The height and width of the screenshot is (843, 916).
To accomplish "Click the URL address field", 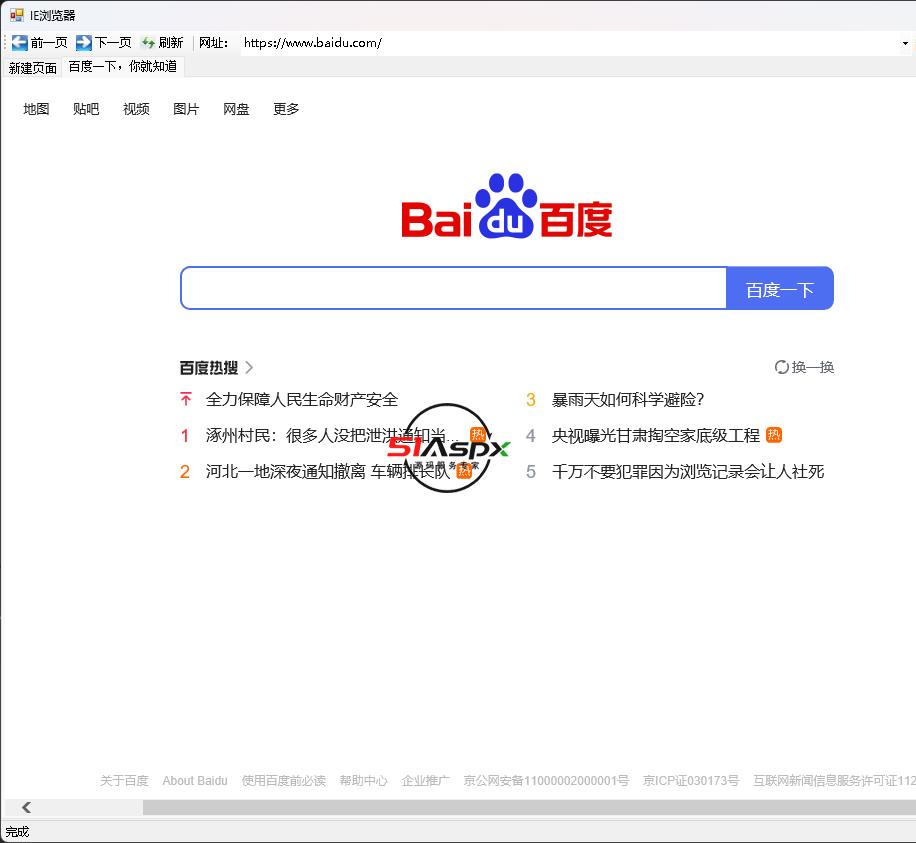I will 570,43.
